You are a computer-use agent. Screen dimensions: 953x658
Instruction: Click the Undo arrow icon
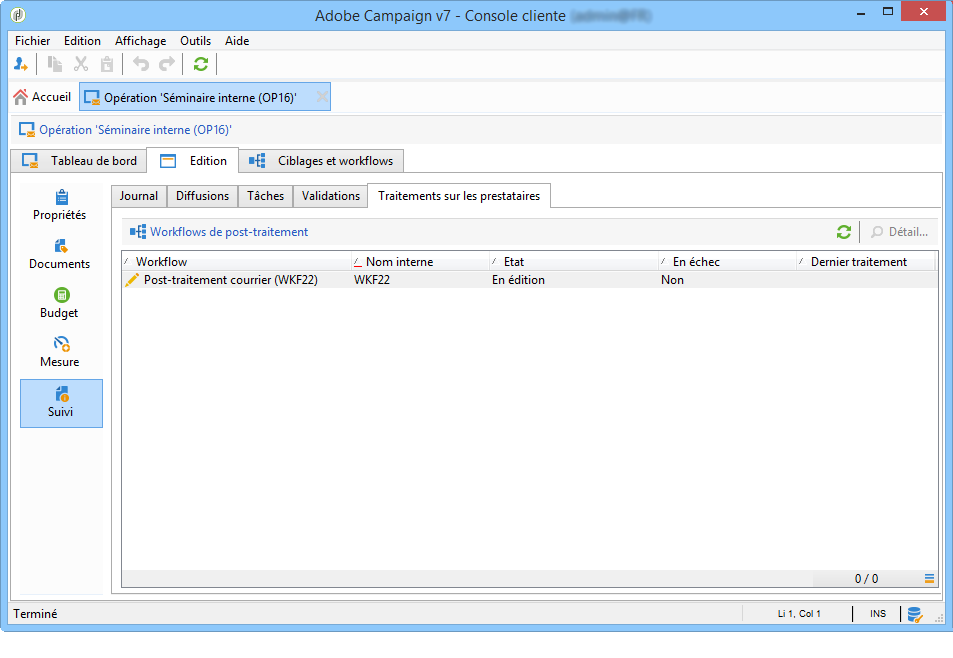coord(141,64)
